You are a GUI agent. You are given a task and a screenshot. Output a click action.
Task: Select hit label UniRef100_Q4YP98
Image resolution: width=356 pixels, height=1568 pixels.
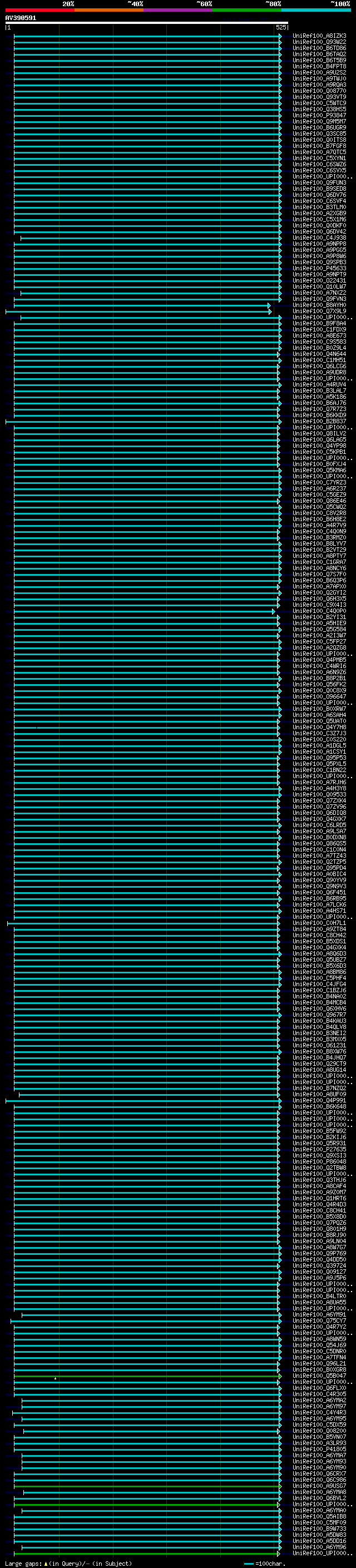point(319,446)
